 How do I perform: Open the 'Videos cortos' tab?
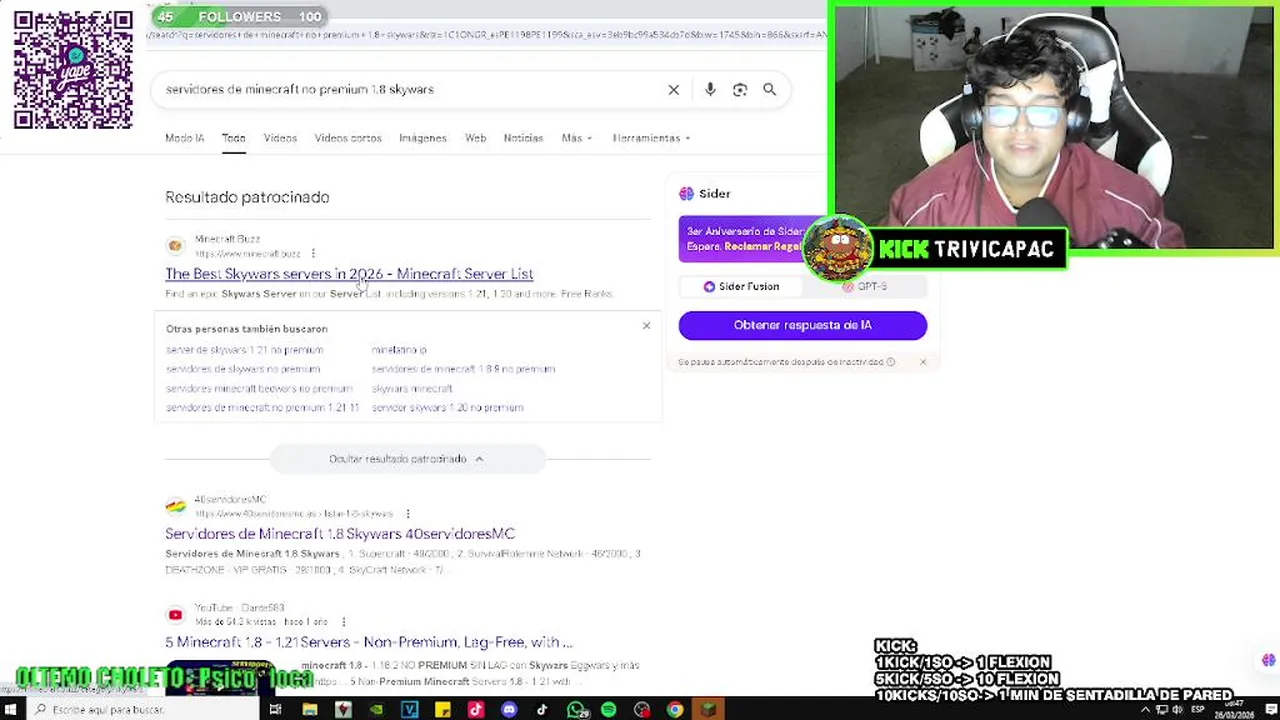pos(348,138)
